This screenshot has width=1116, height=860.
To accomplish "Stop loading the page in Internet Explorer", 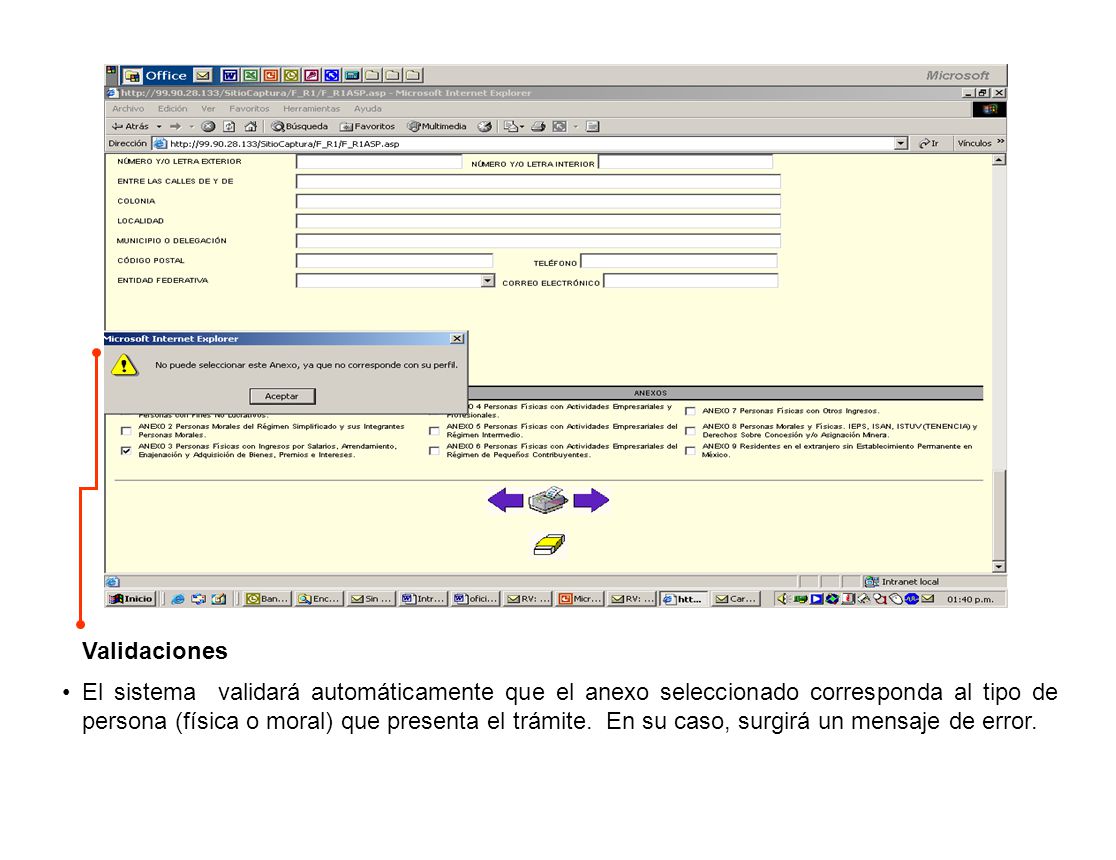I will pyautogui.click(x=208, y=127).
